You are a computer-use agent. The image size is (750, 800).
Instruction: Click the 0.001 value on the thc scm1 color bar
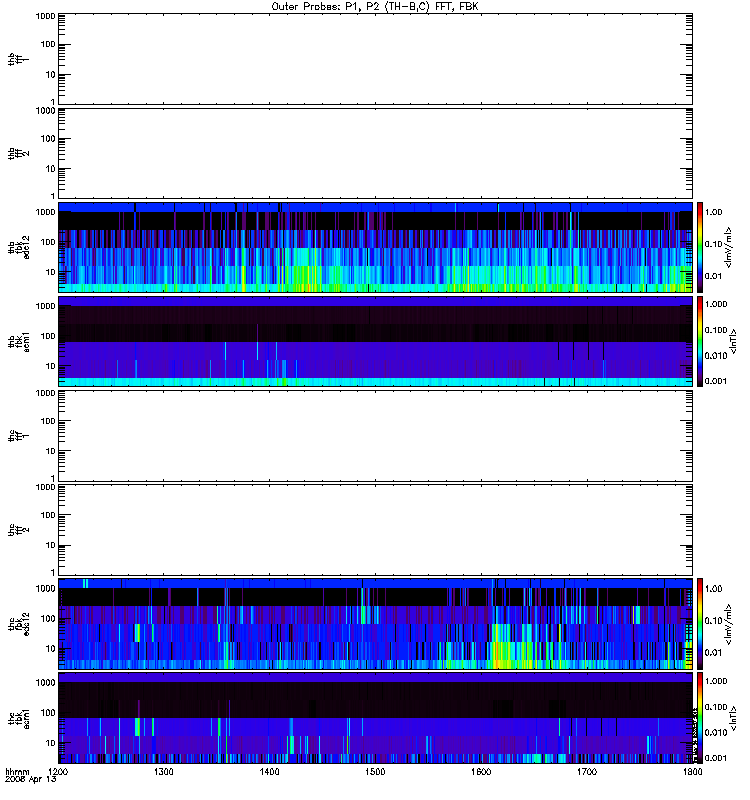[716, 758]
